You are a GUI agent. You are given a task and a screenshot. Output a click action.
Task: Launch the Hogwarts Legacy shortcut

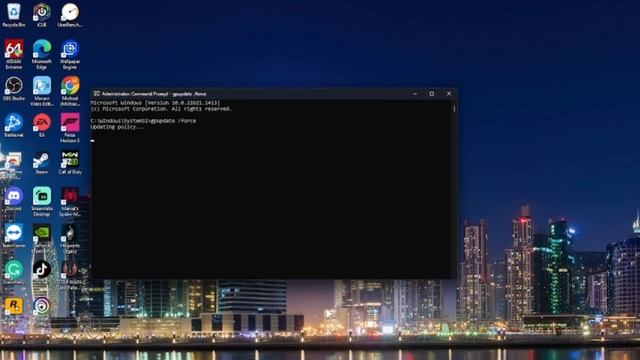[x=70, y=238]
